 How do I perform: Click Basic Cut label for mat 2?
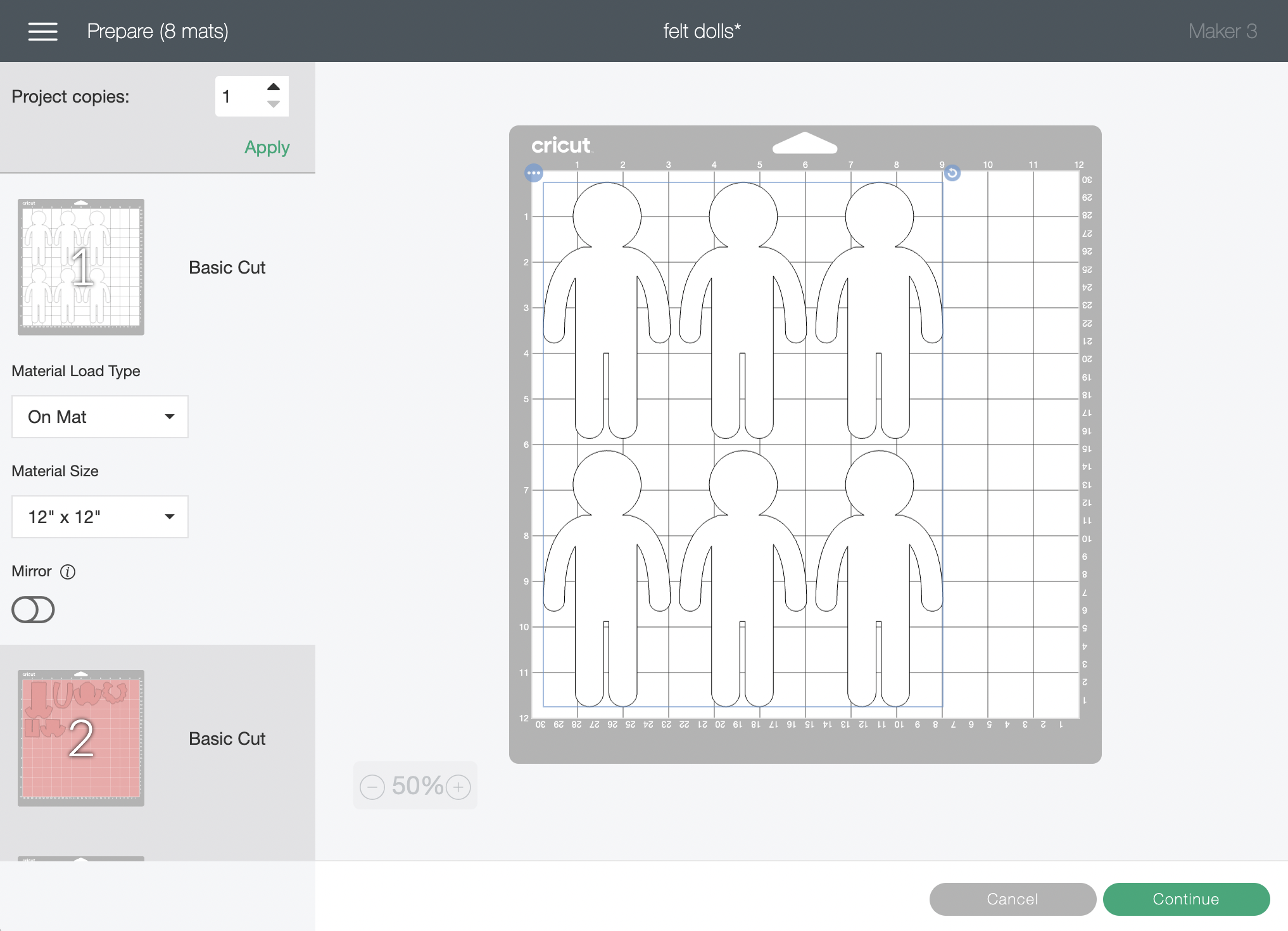click(x=227, y=738)
